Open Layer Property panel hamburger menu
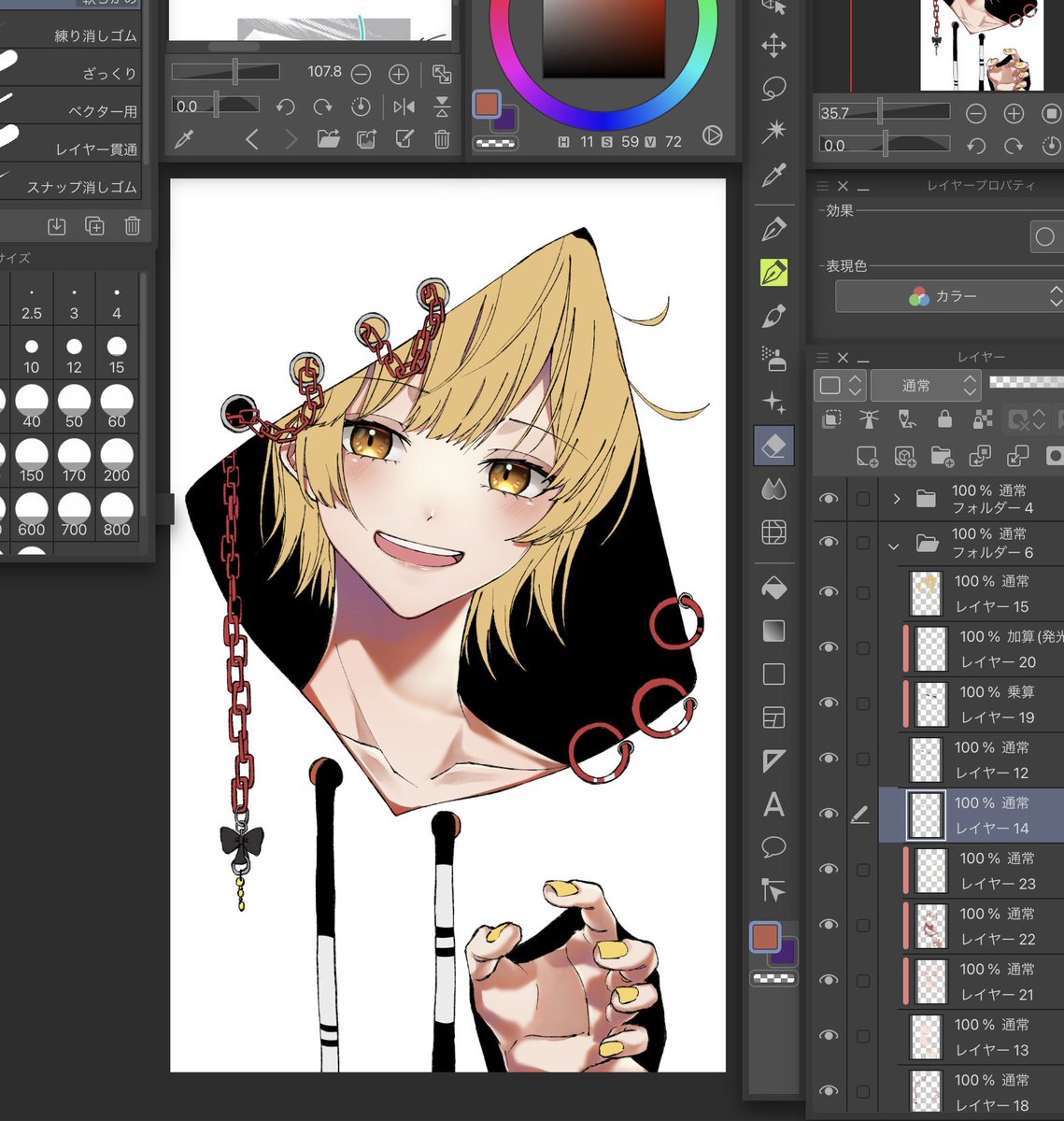This screenshot has height=1121, width=1064. pyautogui.click(x=822, y=186)
